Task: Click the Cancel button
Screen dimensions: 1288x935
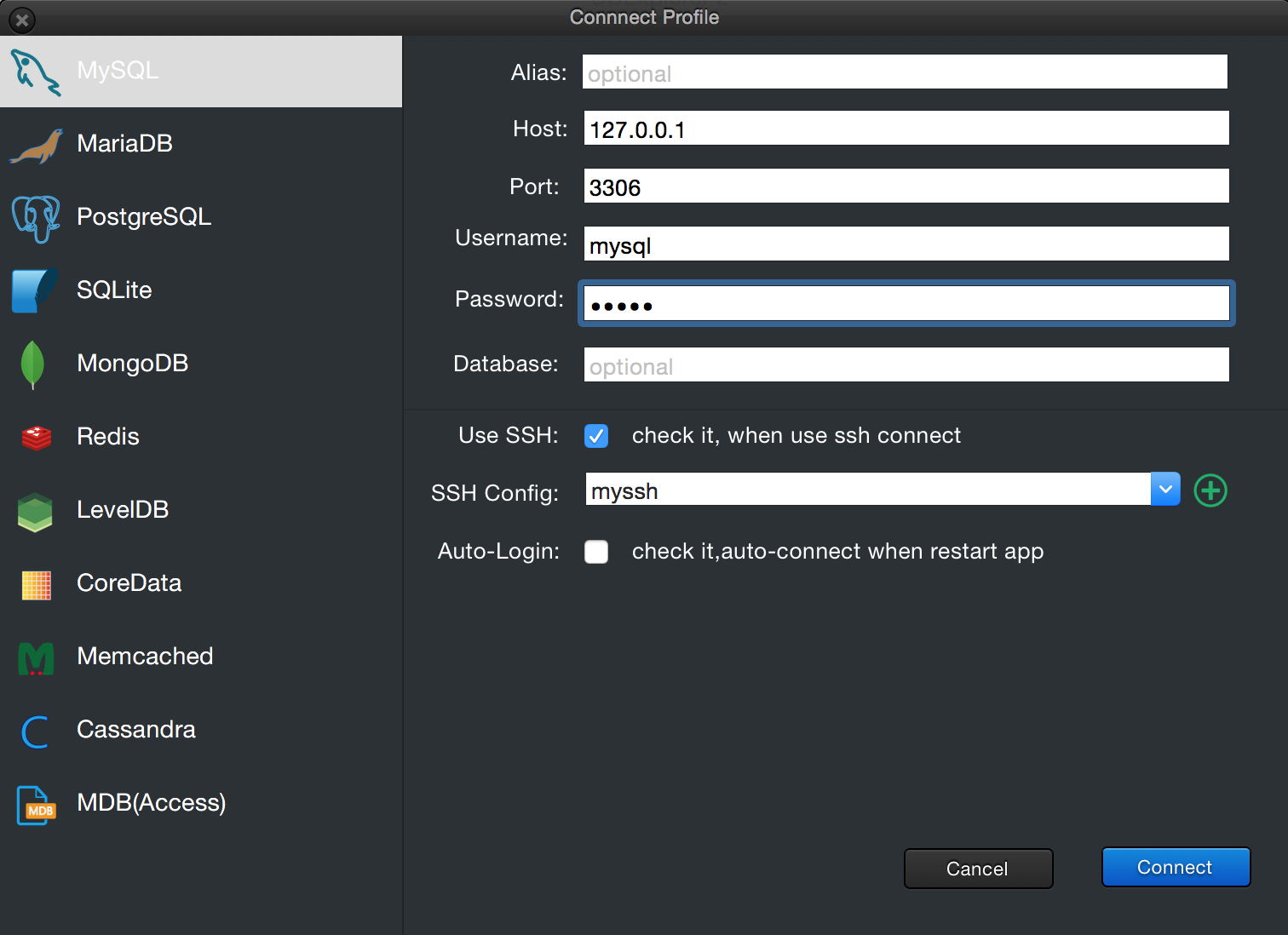Action: [977, 869]
